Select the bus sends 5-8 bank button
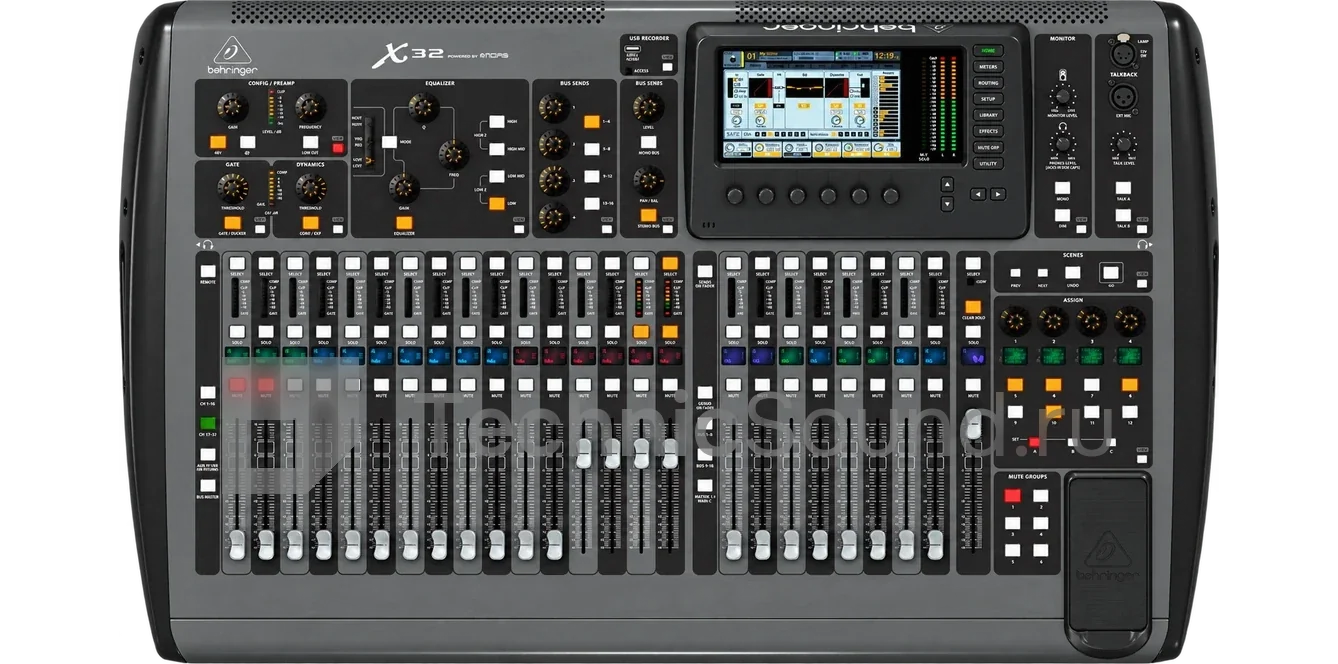Viewport: 1338px width, 664px height. click(x=591, y=149)
